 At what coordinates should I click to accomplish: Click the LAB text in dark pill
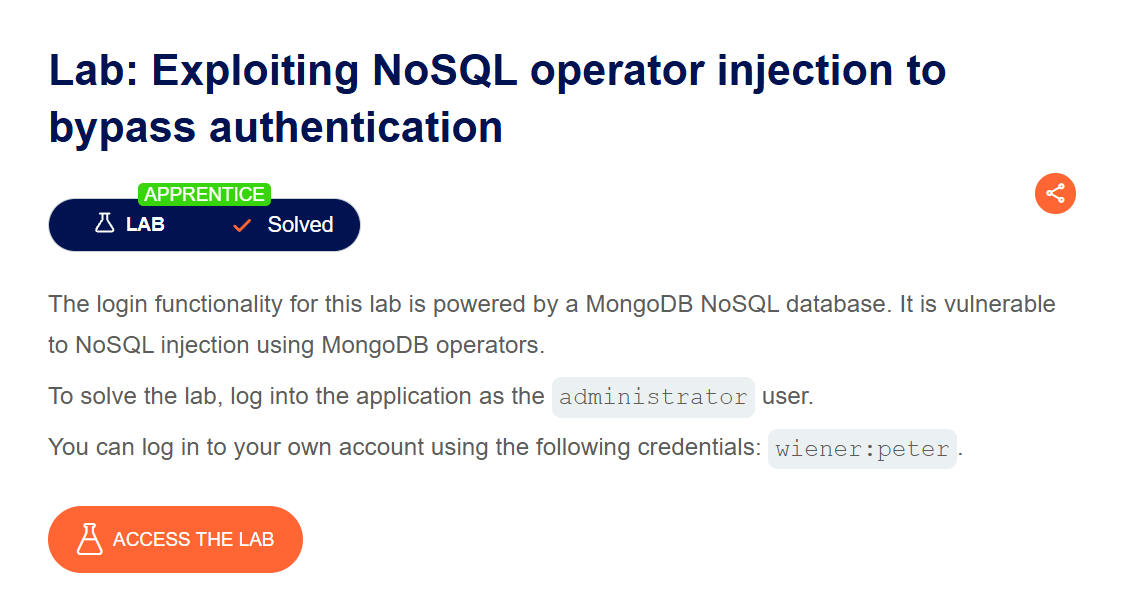coord(145,225)
